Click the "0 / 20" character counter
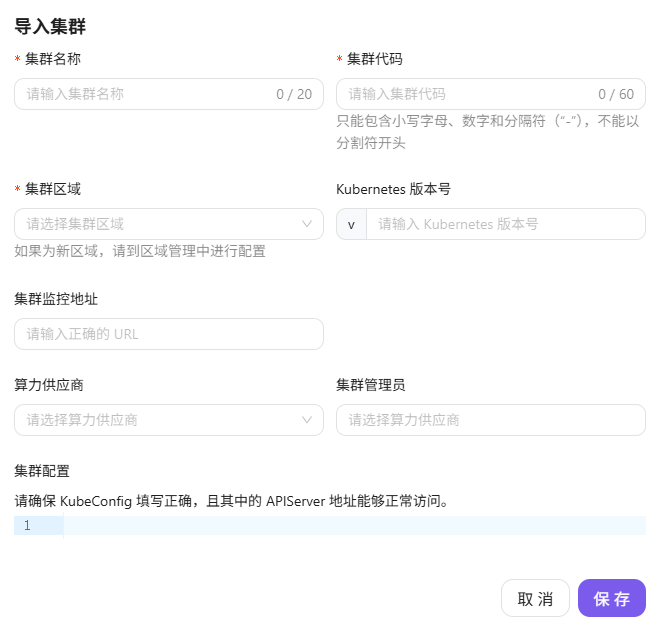 pos(294,94)
